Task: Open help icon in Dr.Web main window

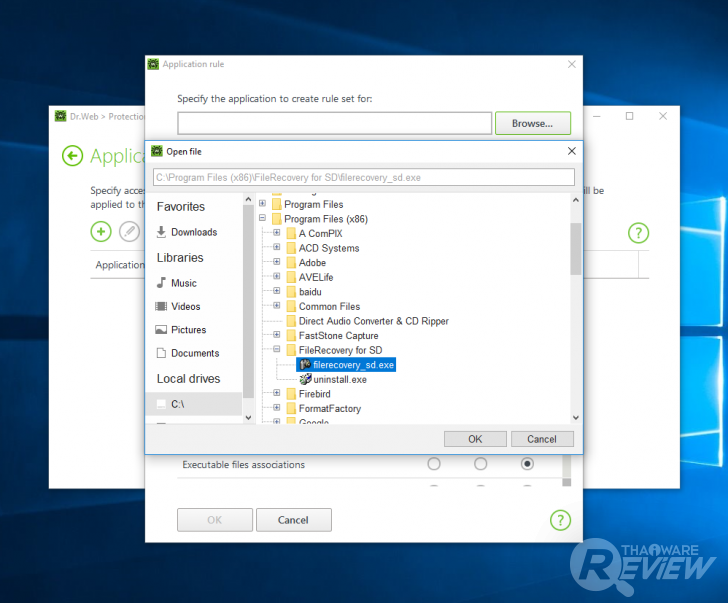Action: coord(638,233)
